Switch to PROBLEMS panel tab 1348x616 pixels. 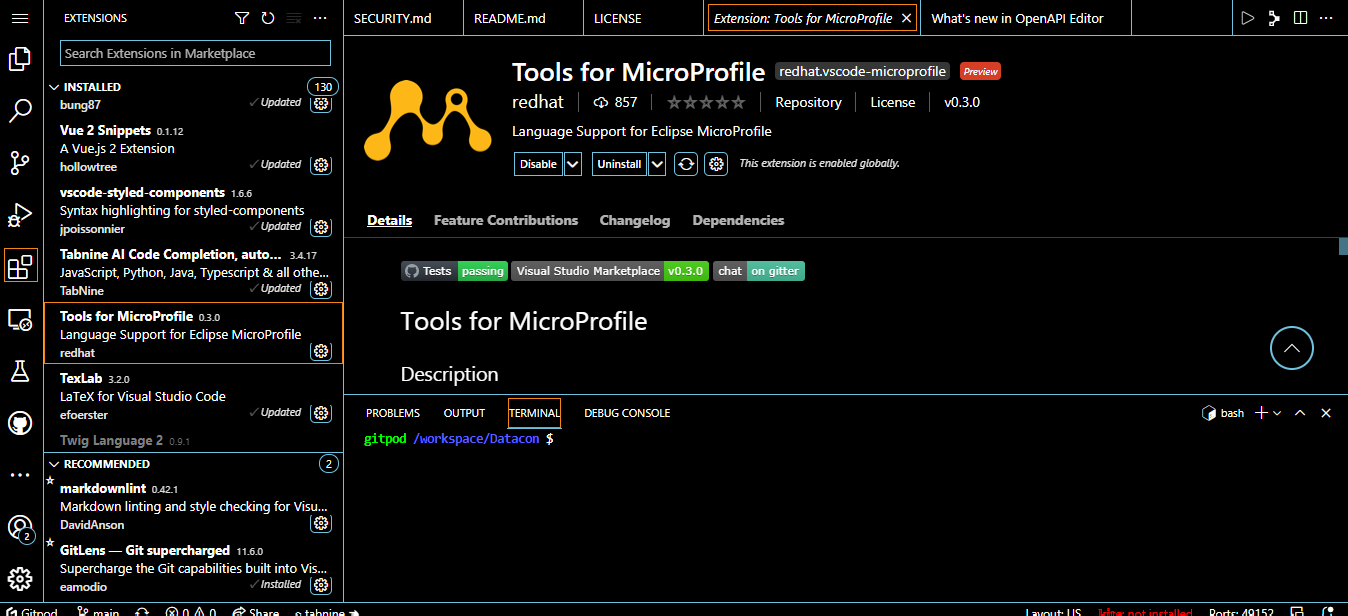tap(393, 413)
